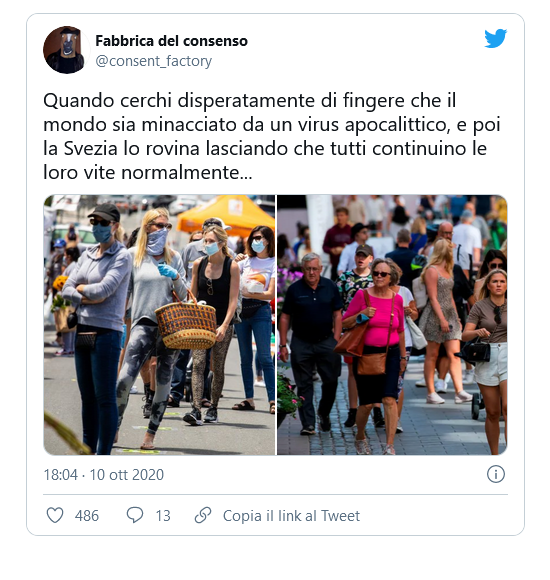Viewport: 550px width, 580px height.
Task: Open the 18:04 · 10 ott 2020 timestamp
Action: click(104, 475)
